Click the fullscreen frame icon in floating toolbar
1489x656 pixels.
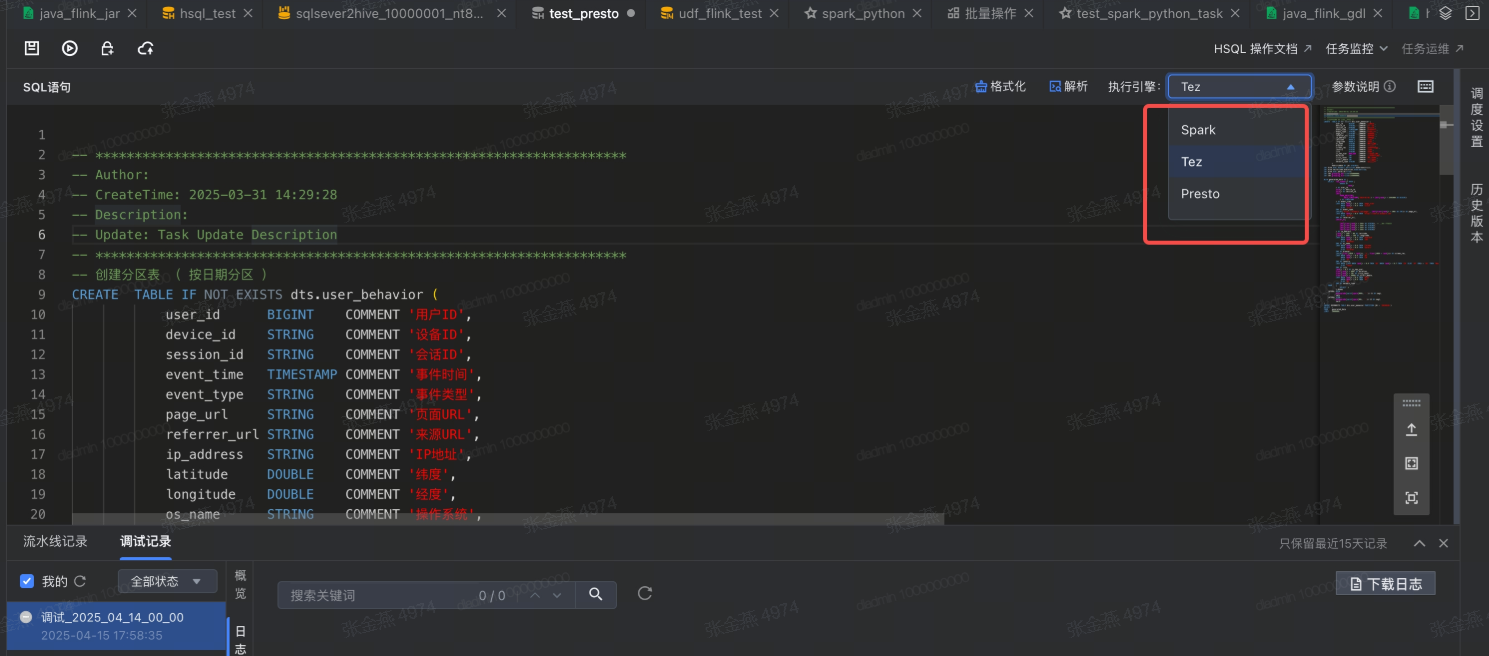(x=1412, y=464)
